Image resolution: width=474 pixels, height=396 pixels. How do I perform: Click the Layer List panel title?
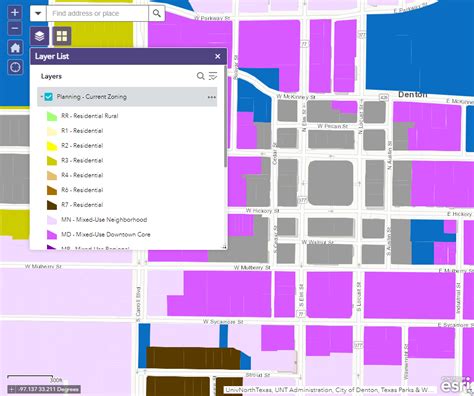(x=52, y=56)
